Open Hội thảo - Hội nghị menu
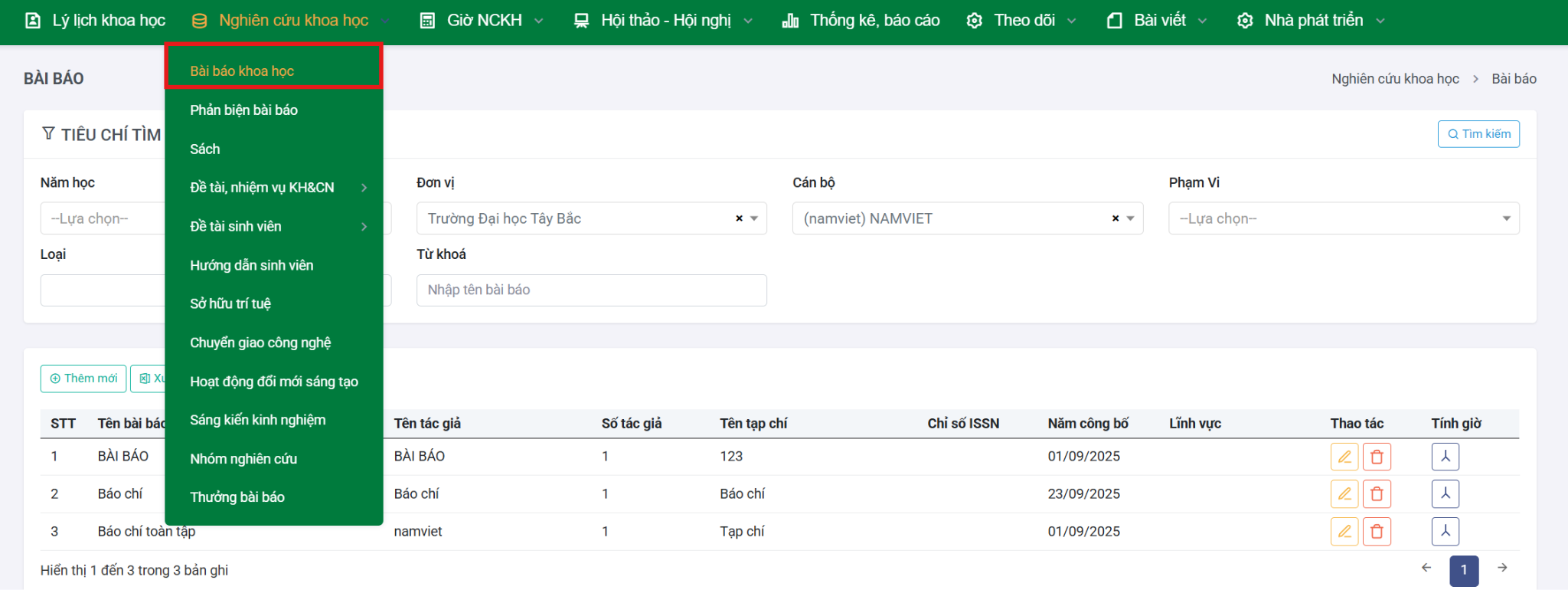The width and height of the screenshot is (1568, 590). tap(663, 21)
